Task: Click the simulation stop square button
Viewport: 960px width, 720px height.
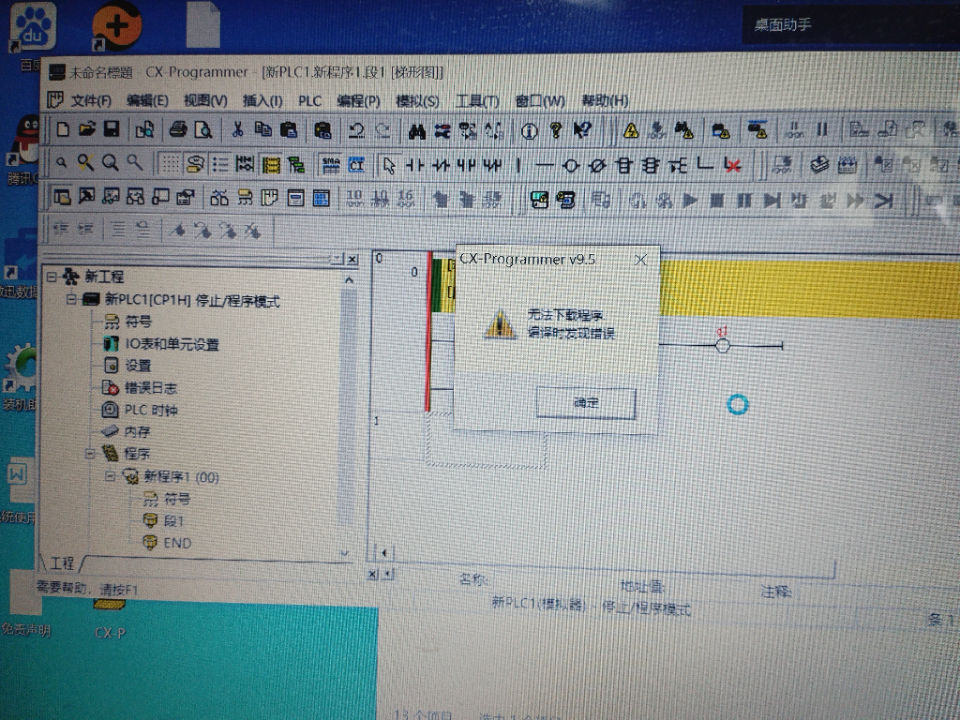Action: click(x=717, y=200)
